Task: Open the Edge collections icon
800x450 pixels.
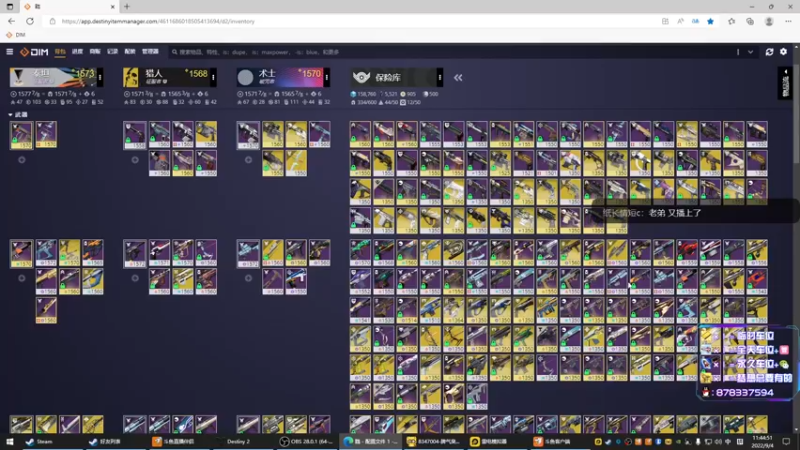Action: [749, 21]
